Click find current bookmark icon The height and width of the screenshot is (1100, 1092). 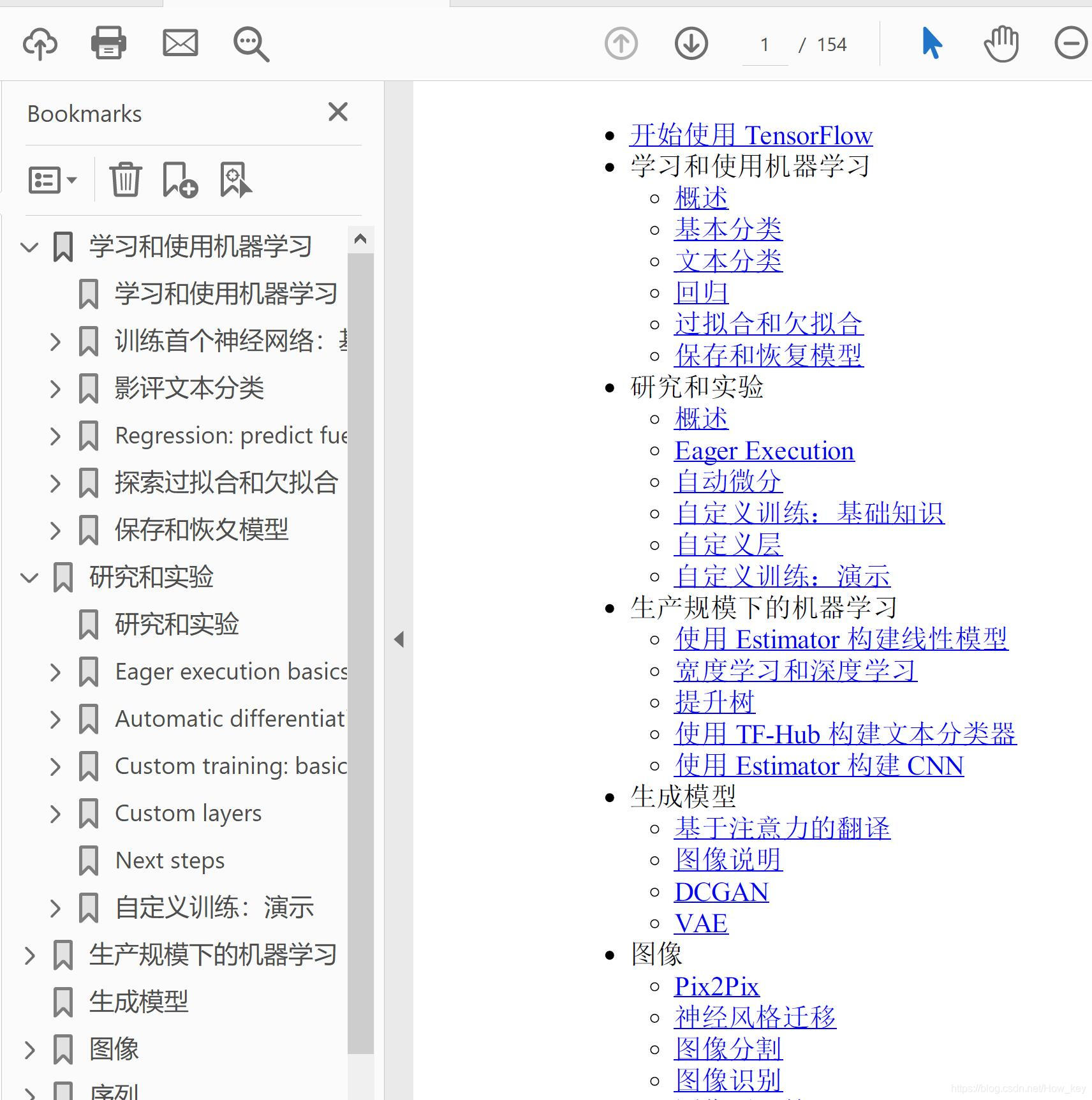235,179
